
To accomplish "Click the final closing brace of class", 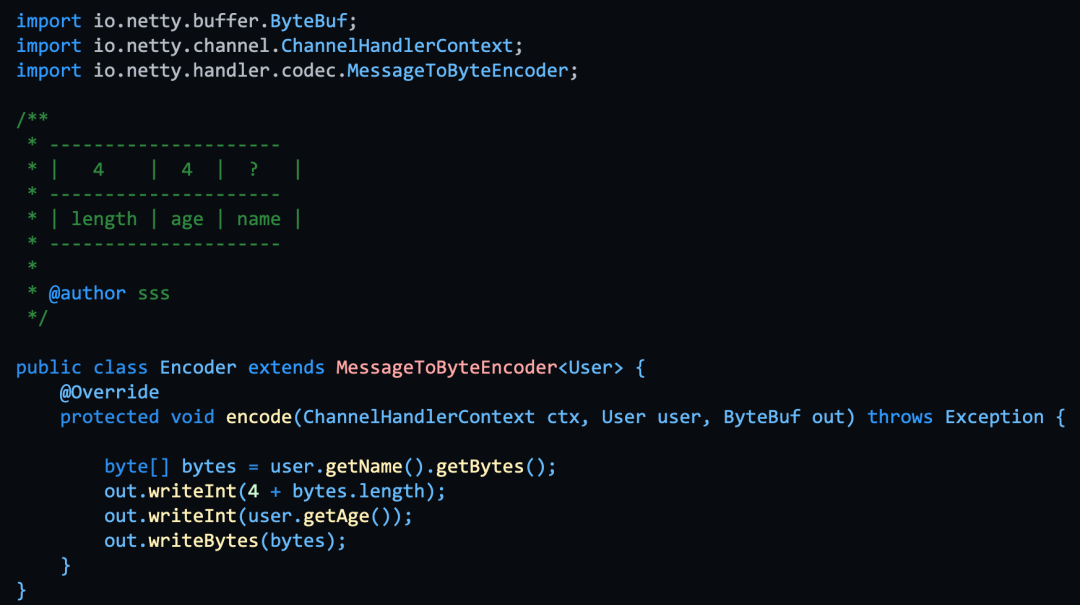I will point(21,591).
